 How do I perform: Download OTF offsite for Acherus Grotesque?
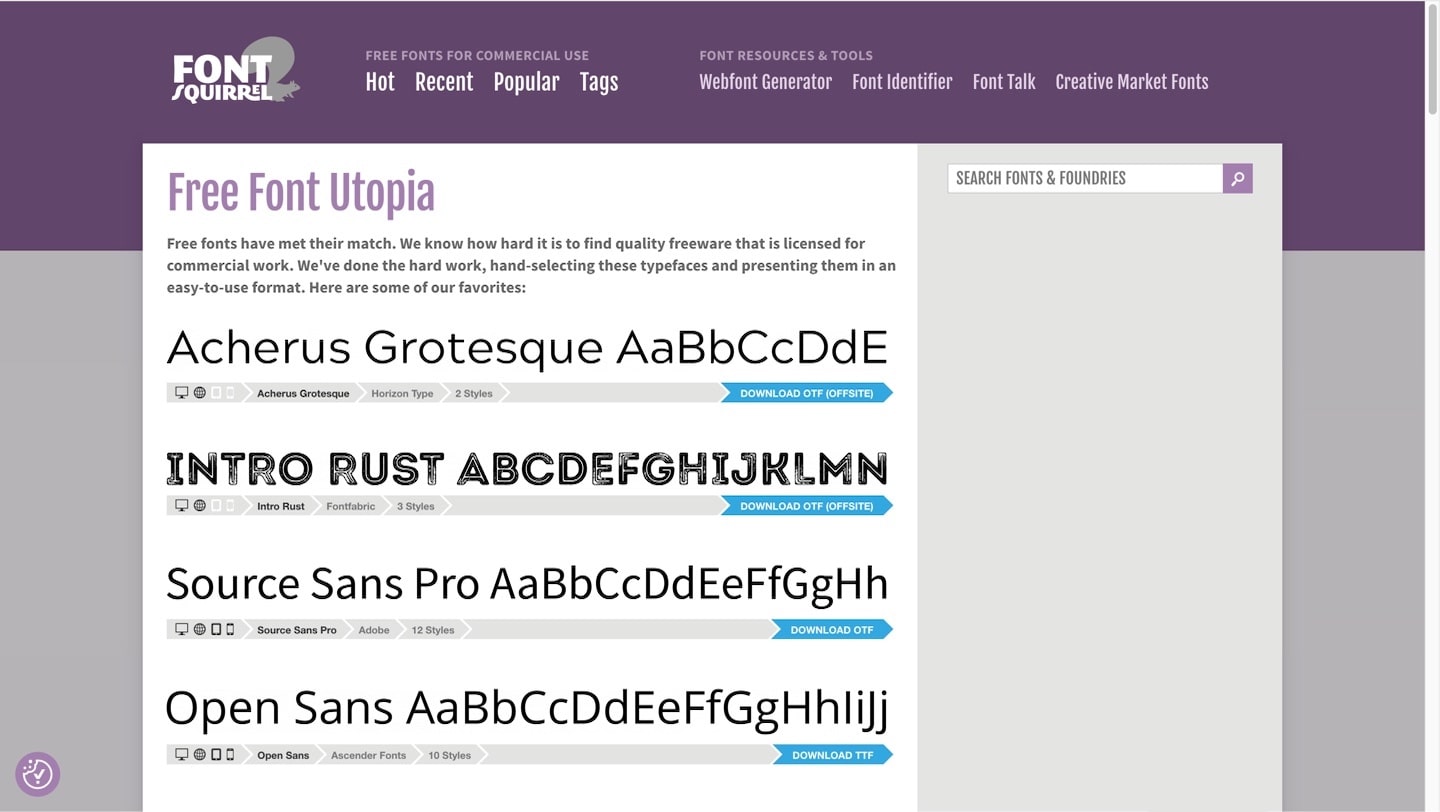click(806, 393)
